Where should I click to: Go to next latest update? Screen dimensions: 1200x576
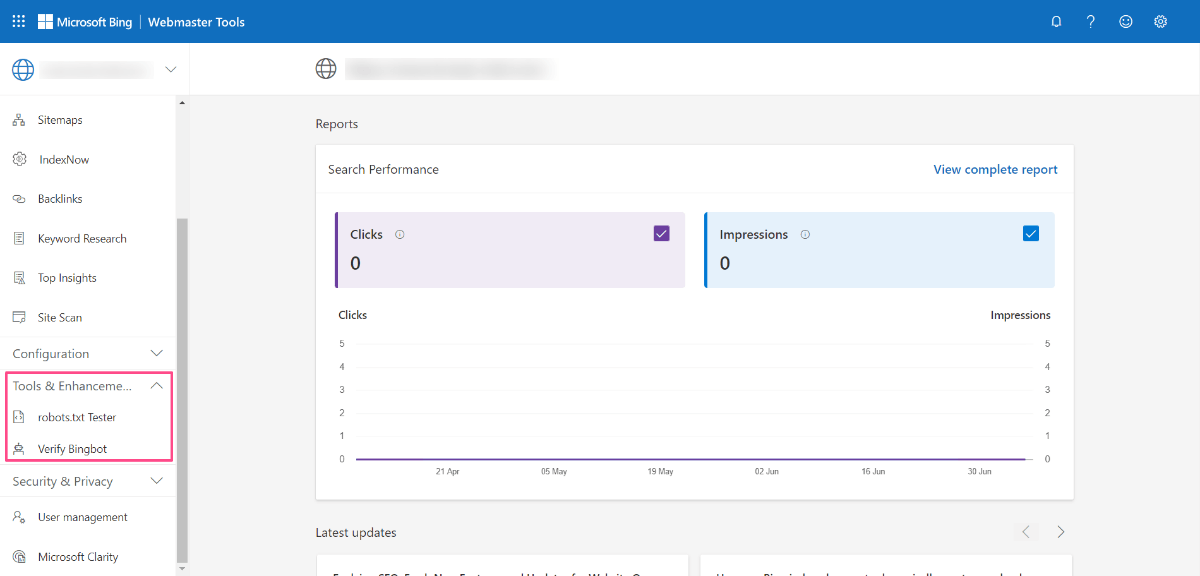[x=1061, y=532]
